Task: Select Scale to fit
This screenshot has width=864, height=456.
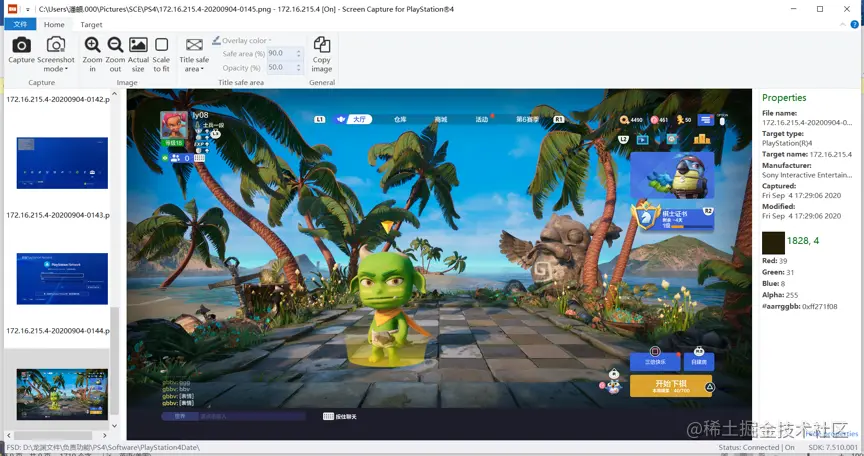Action: pos(161,55)
